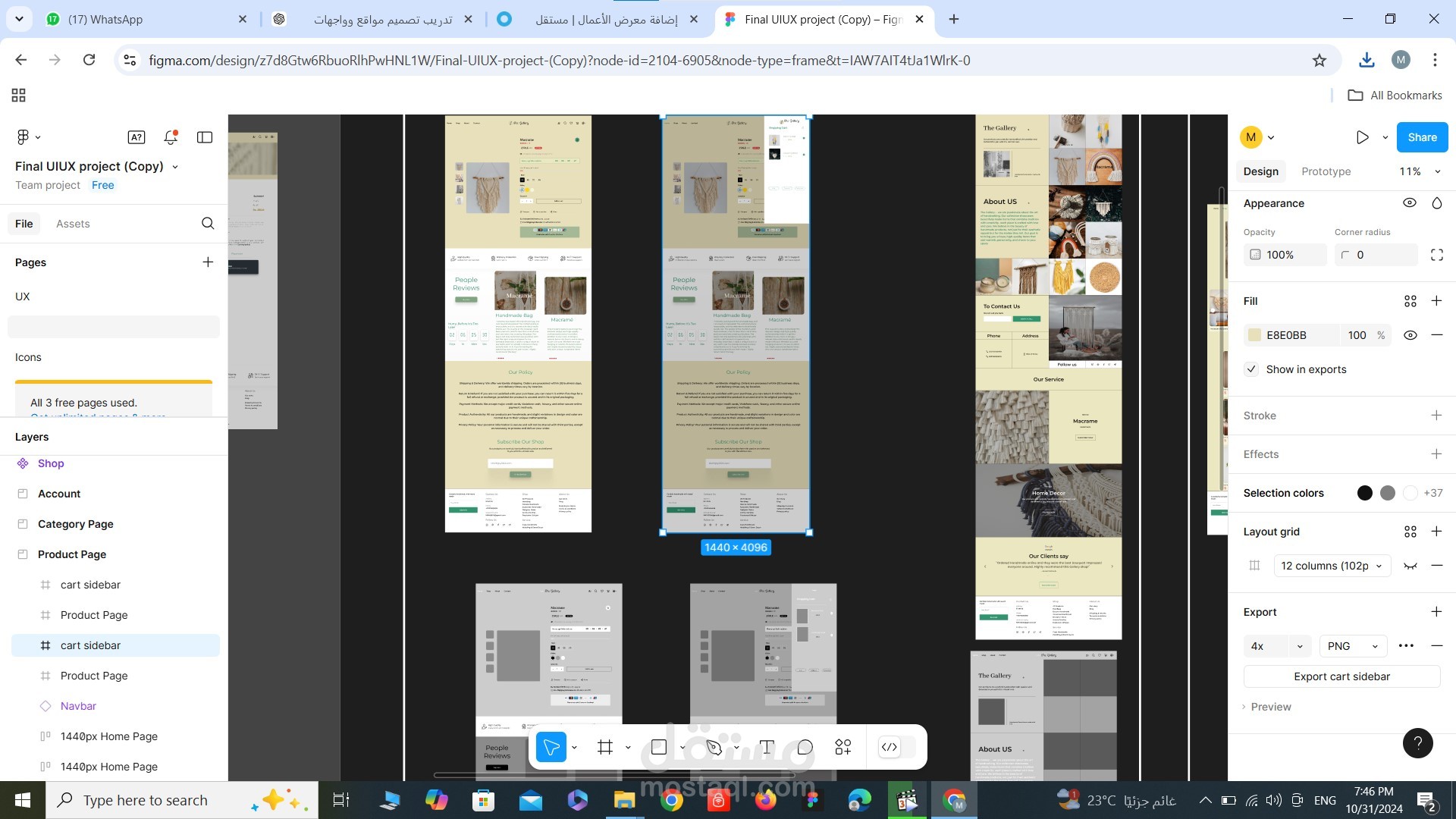Click the Share button
The width and height of the screenshot is (1456, 819).
click(x=1422, y=137)
